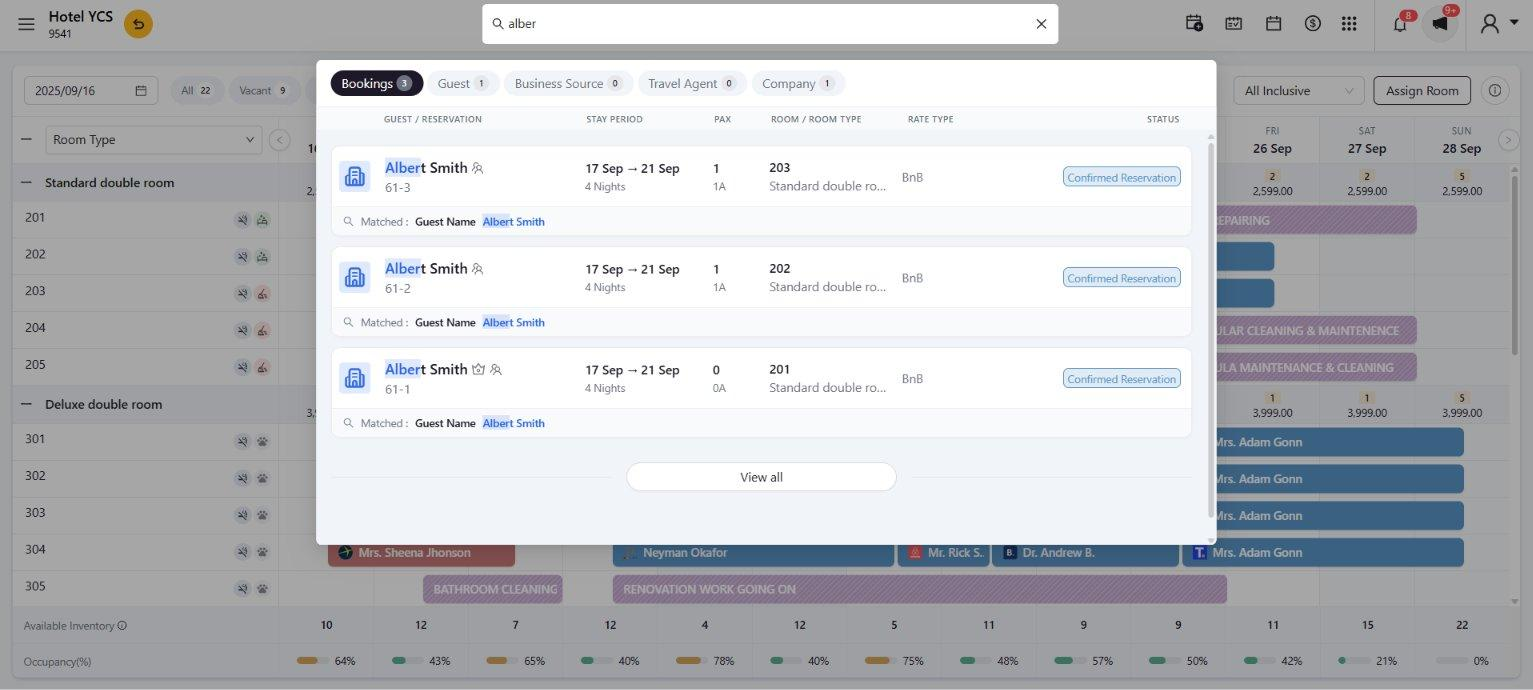The image size is (1533, 690).
Task: Click red dirty-status icon for room 203
Action: (262, 293)
